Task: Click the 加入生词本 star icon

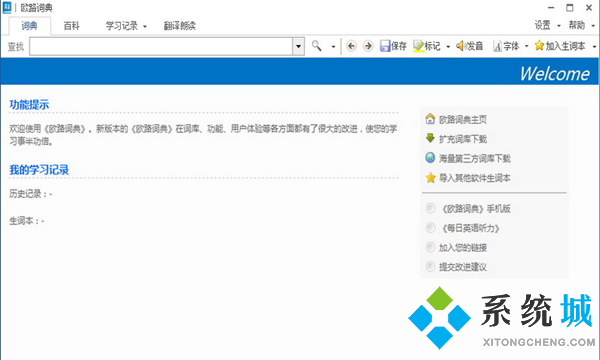Action: tap(539, 46)
